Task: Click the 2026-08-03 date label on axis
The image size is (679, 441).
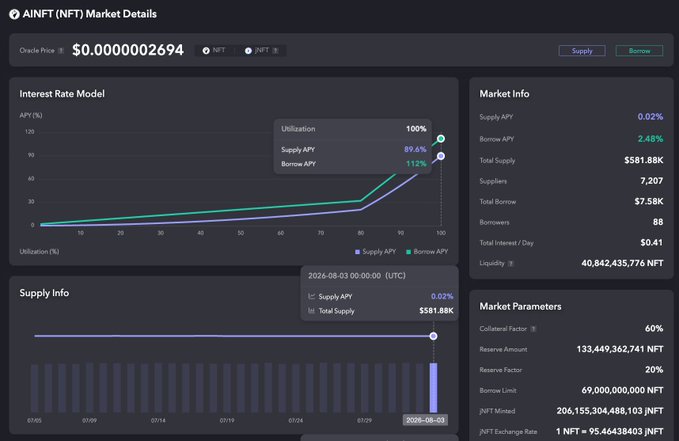Action: click(425, 420)
